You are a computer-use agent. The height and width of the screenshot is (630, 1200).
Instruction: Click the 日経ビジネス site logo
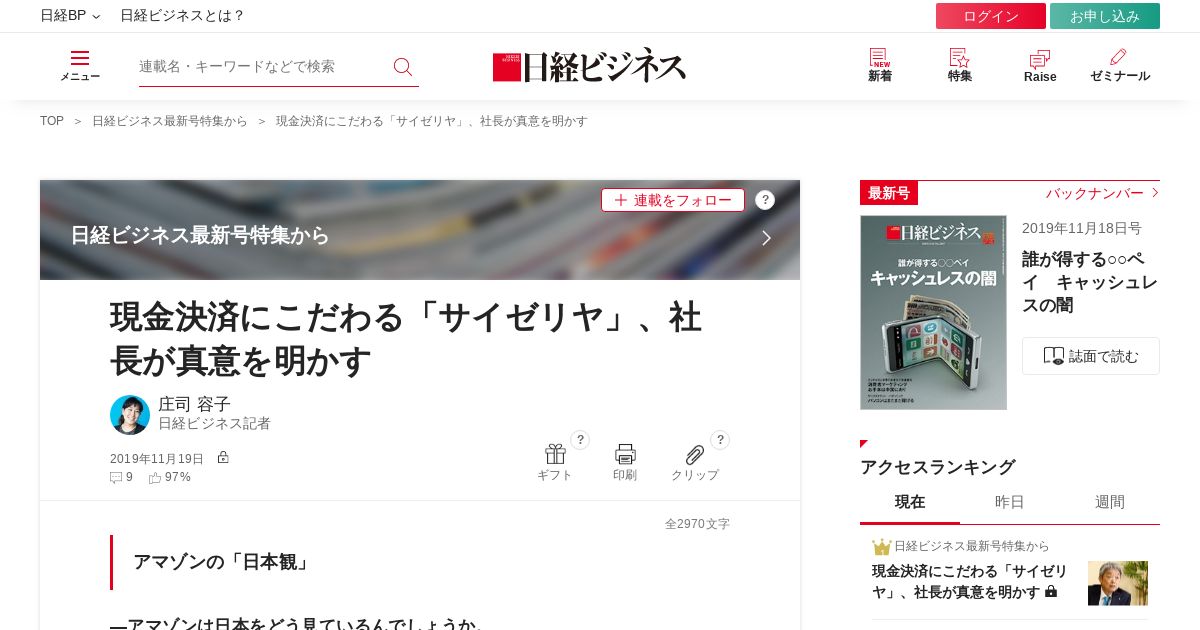[x=590, y=65]
